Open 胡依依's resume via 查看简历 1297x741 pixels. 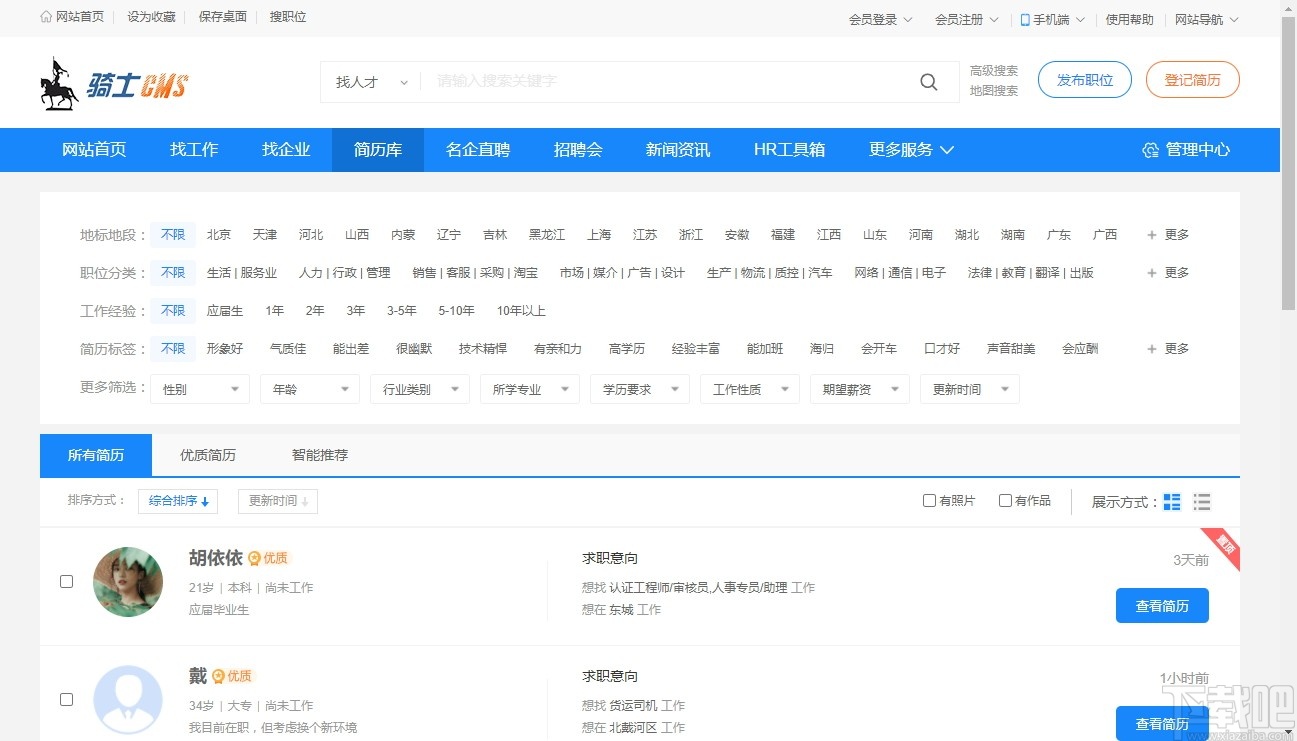pyautogui.click(x=1161, y=605)
